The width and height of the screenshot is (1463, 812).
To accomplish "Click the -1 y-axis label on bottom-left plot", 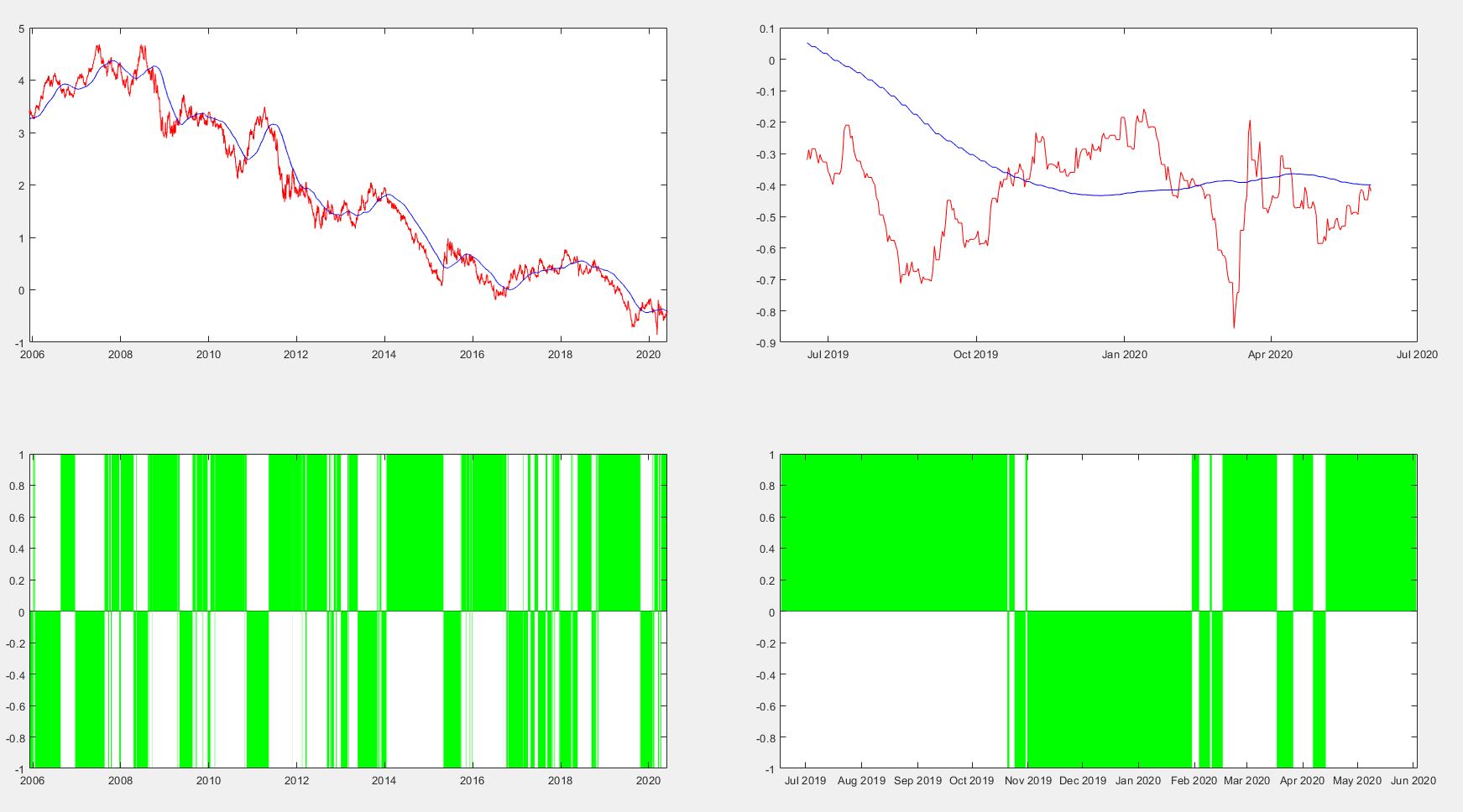I will 18,769.
